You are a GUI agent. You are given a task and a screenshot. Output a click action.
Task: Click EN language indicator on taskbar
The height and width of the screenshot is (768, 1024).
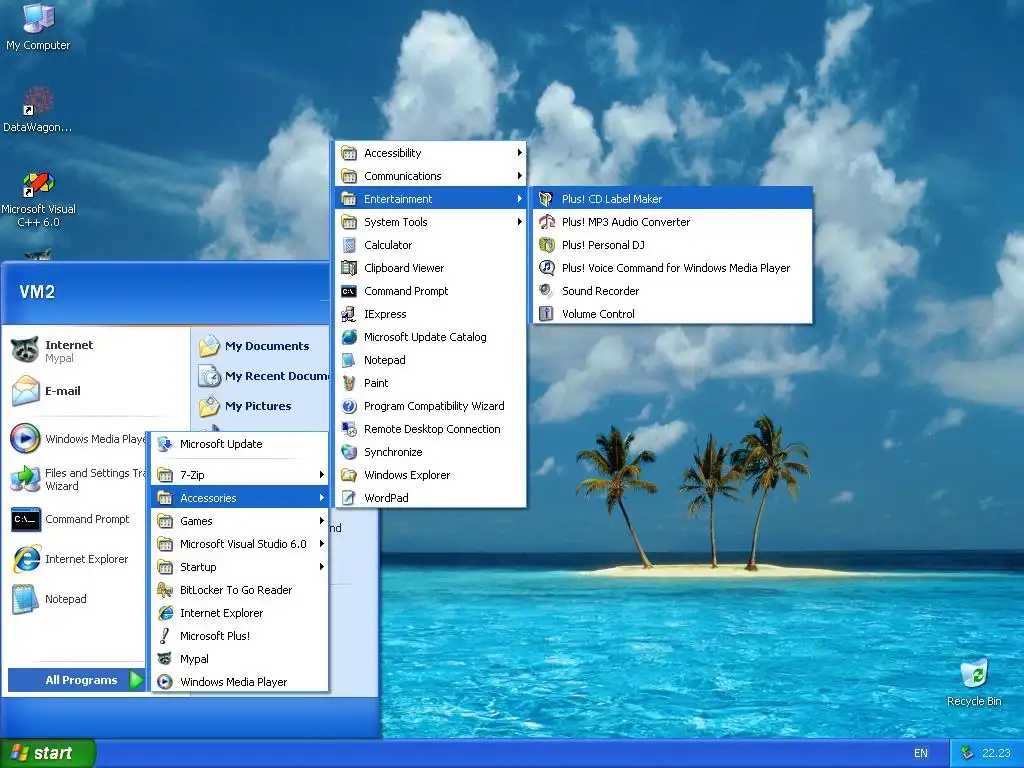tap(920, 753)
